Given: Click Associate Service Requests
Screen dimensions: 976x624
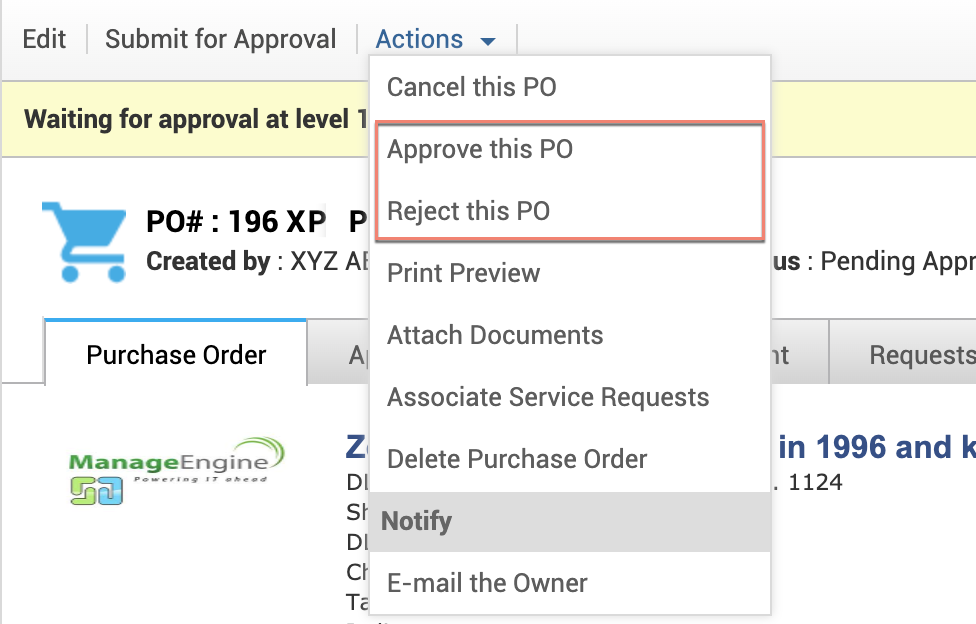Looking at the screenshot, I should click(x=548, y=397).
